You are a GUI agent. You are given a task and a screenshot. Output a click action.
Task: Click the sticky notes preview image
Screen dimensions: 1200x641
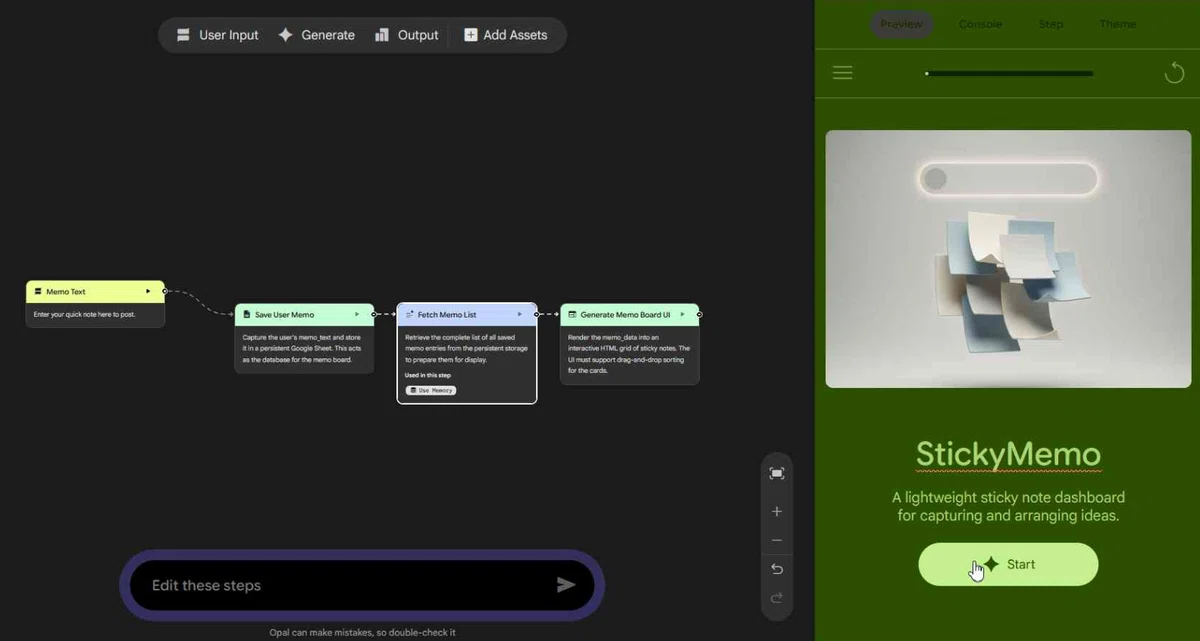[1008, 259]
